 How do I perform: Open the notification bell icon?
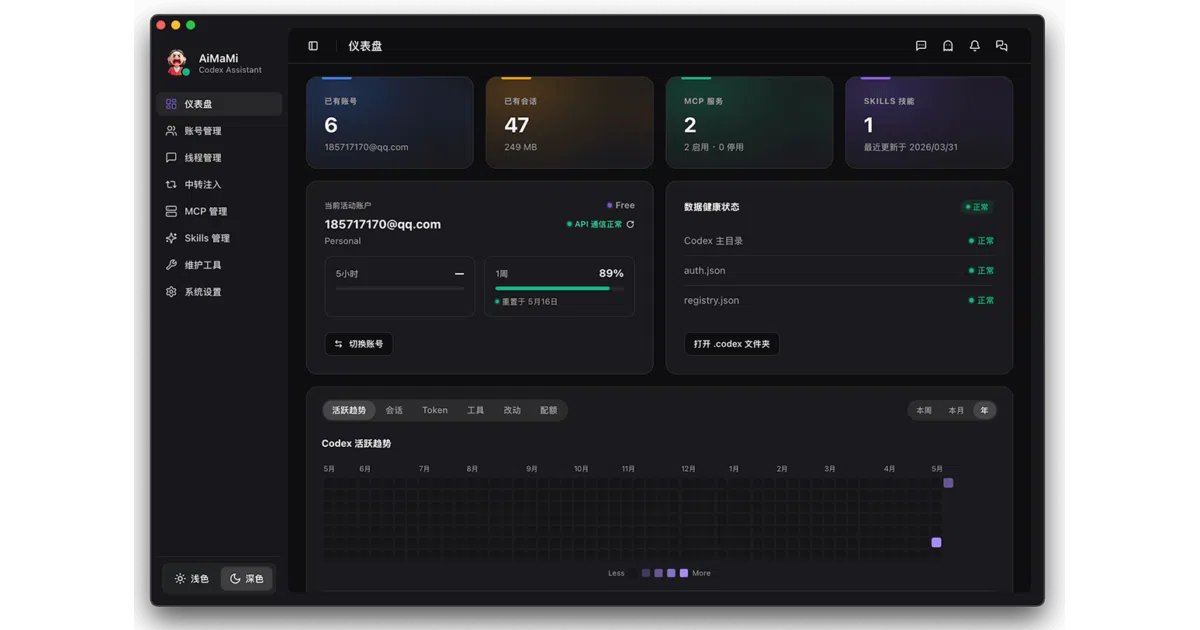tap(975, 46)
